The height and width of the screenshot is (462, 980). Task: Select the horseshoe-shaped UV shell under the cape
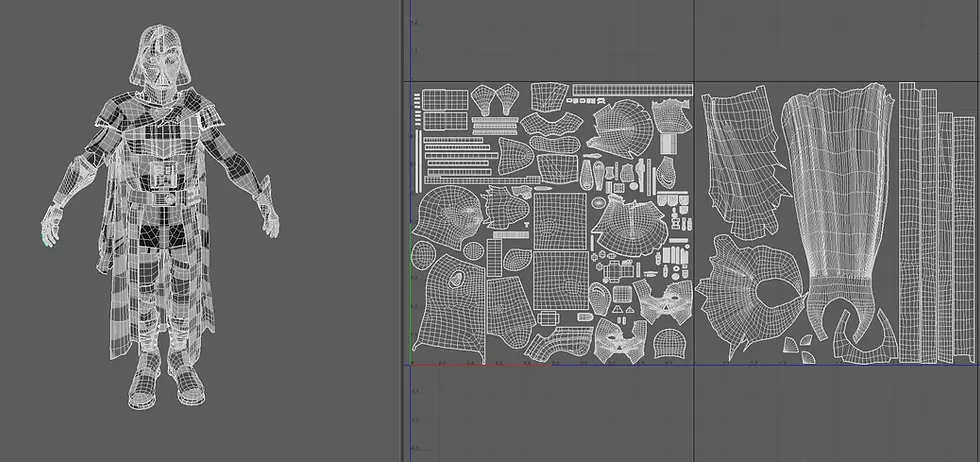(x=867, y=338)
